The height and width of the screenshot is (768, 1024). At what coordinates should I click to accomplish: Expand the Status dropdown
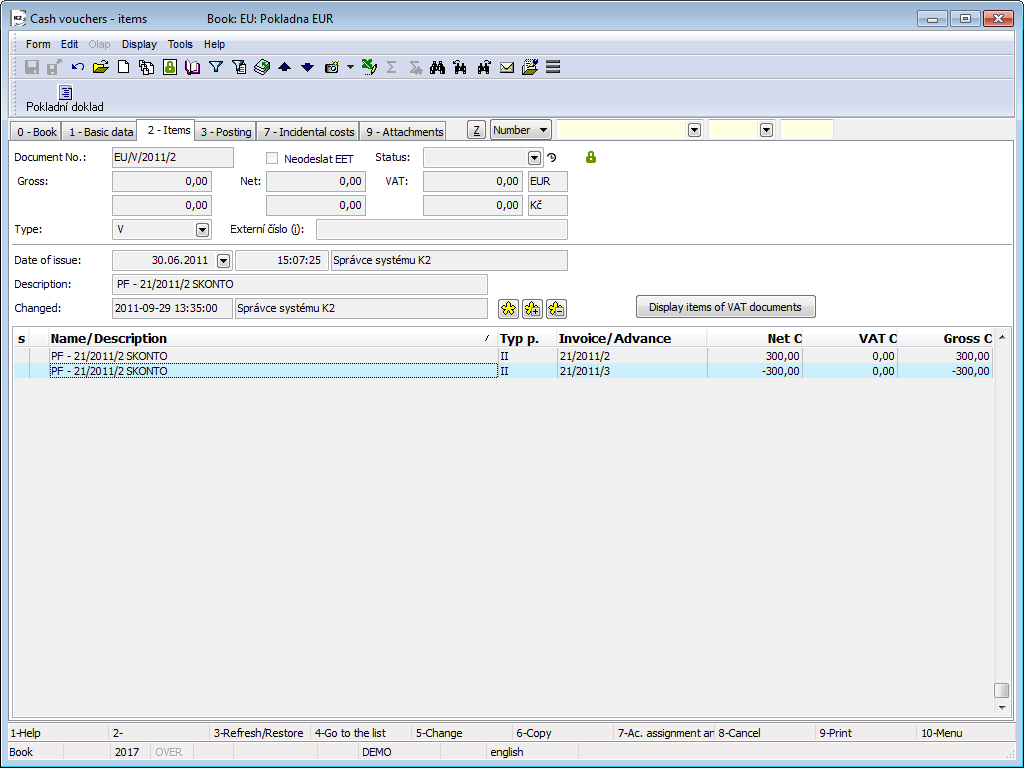click(x=534, y=158)
